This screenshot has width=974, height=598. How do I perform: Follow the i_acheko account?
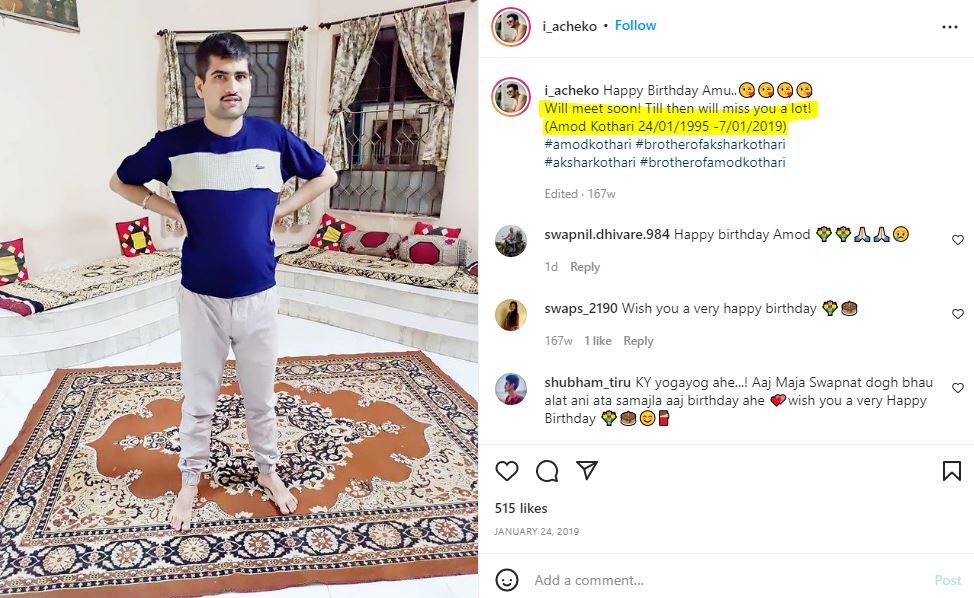pyautogui.click(x=635, y=25)
